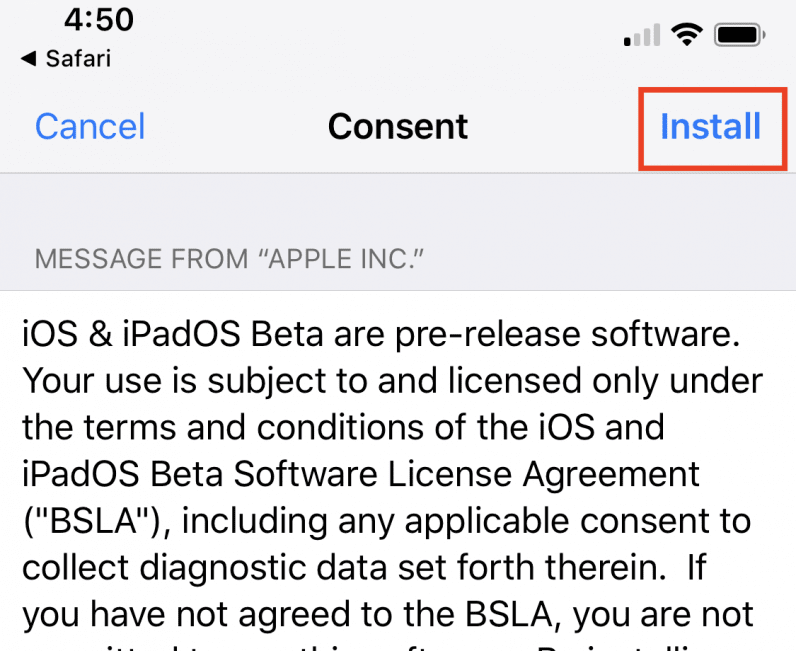Tap the line "Your use is subject to"
796x651 pixels.
[392, 381]
